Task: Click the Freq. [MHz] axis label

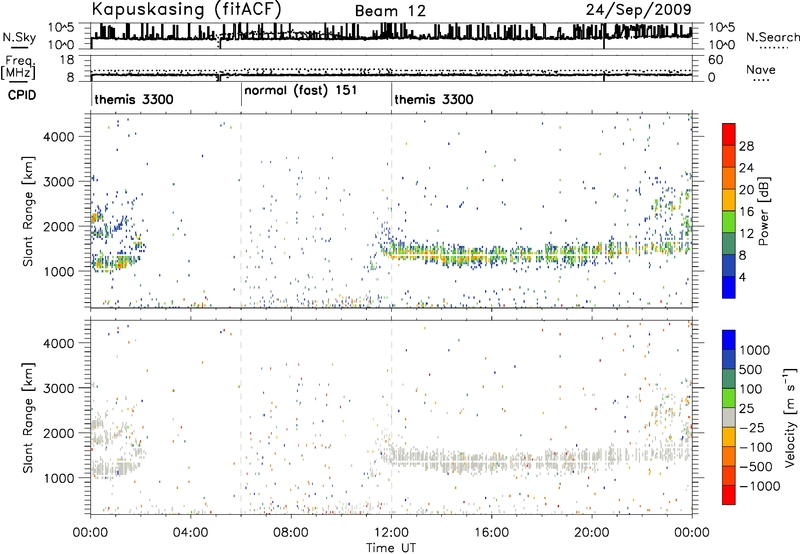Action: (18, 68)
